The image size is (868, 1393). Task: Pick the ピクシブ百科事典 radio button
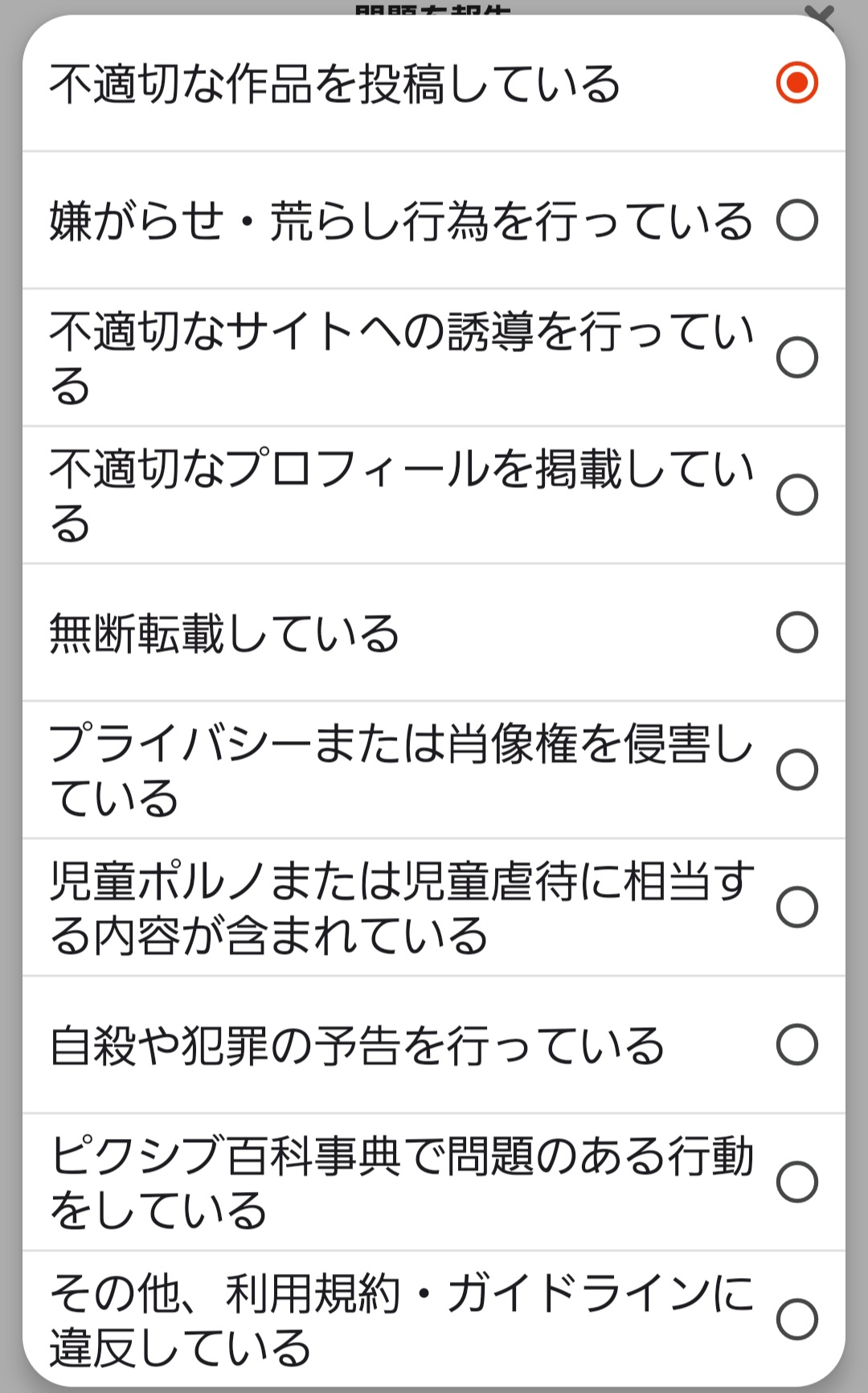(796, 1182)
